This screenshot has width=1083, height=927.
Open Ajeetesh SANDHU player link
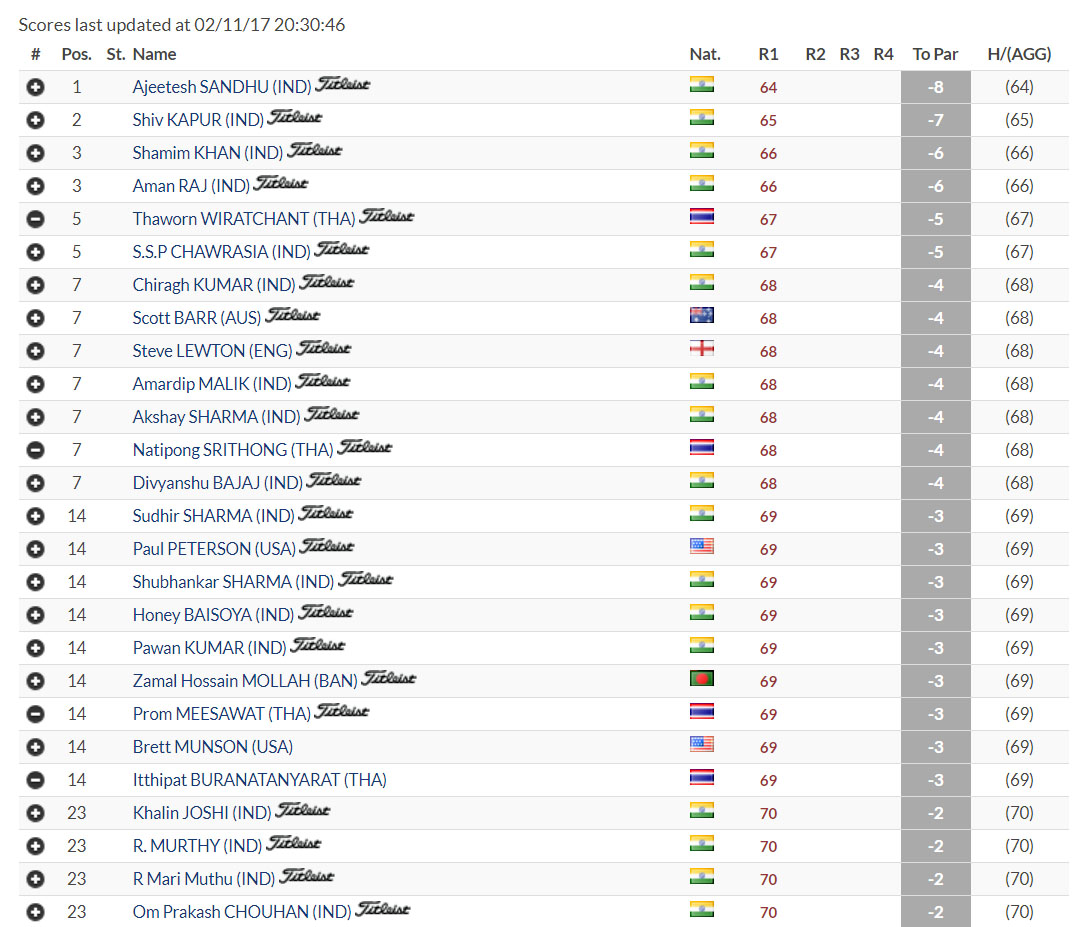coord(222,87)
